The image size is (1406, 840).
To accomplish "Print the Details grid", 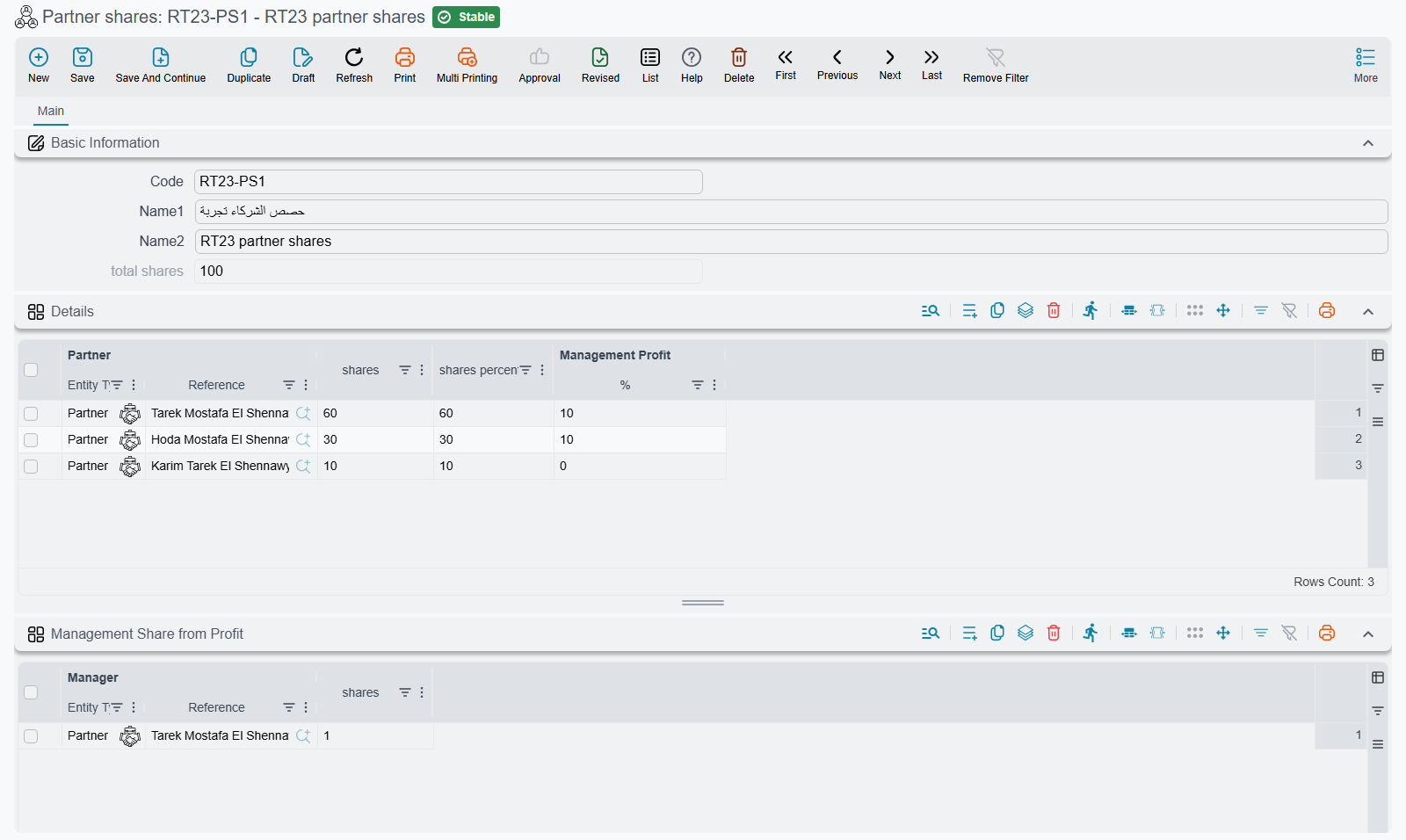I will 1327,310.
